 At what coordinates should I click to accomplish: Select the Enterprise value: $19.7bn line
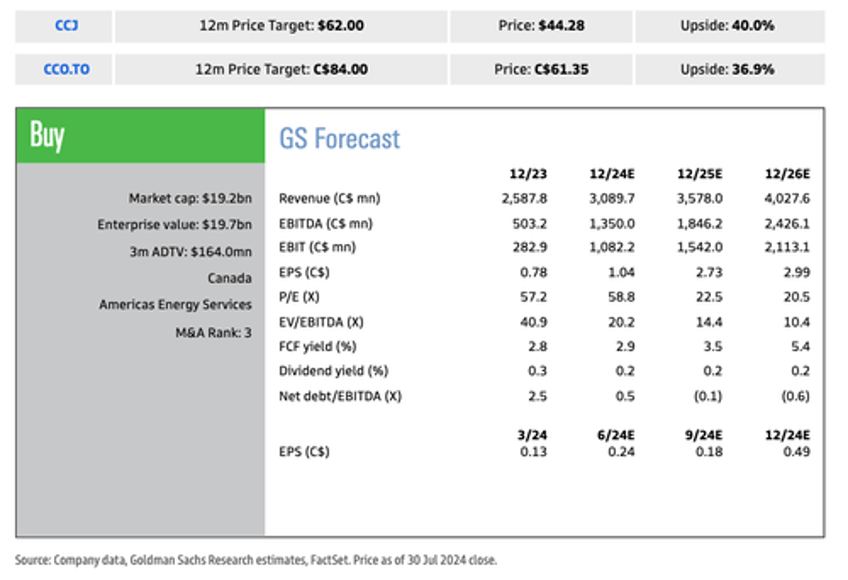(175, 225)
